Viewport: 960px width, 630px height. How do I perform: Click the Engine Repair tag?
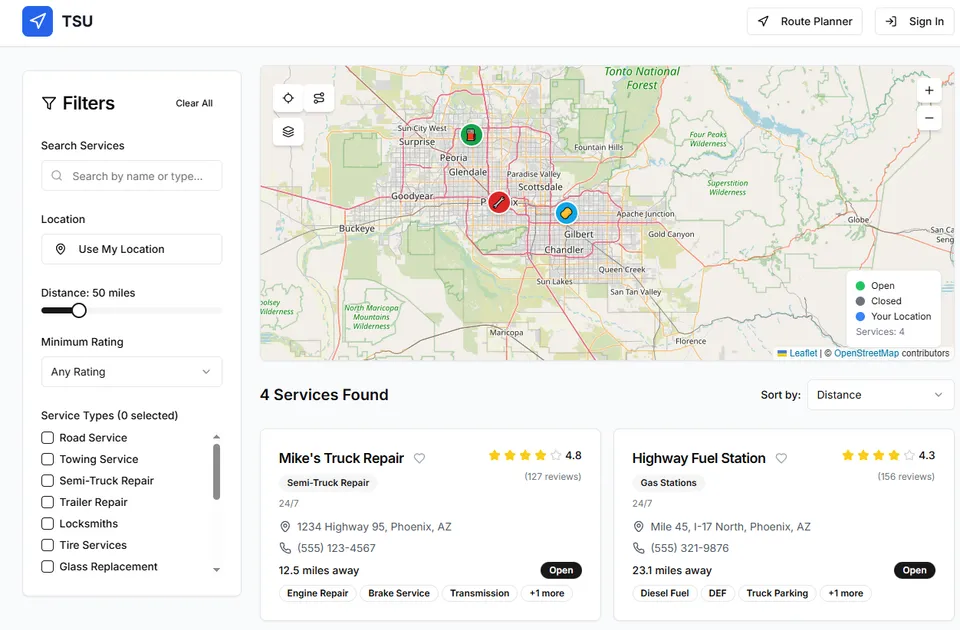click(317, 593)
